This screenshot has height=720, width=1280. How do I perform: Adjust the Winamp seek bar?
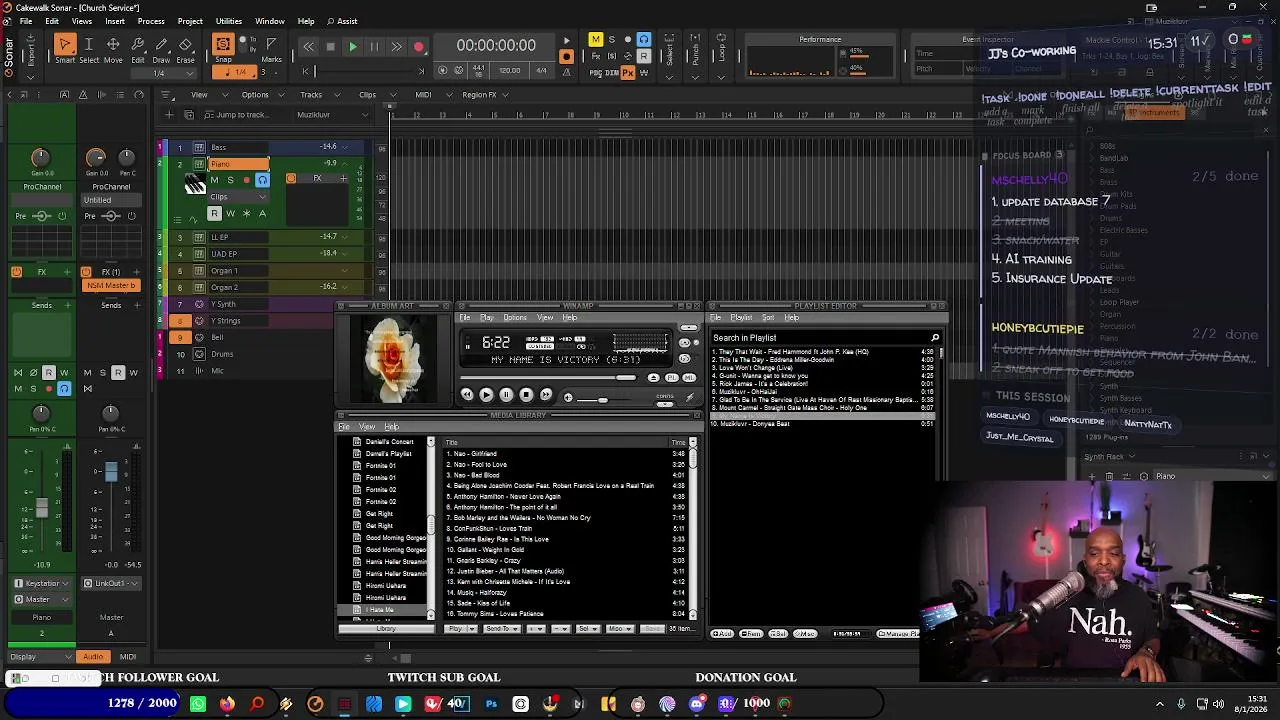click(548, 378)
